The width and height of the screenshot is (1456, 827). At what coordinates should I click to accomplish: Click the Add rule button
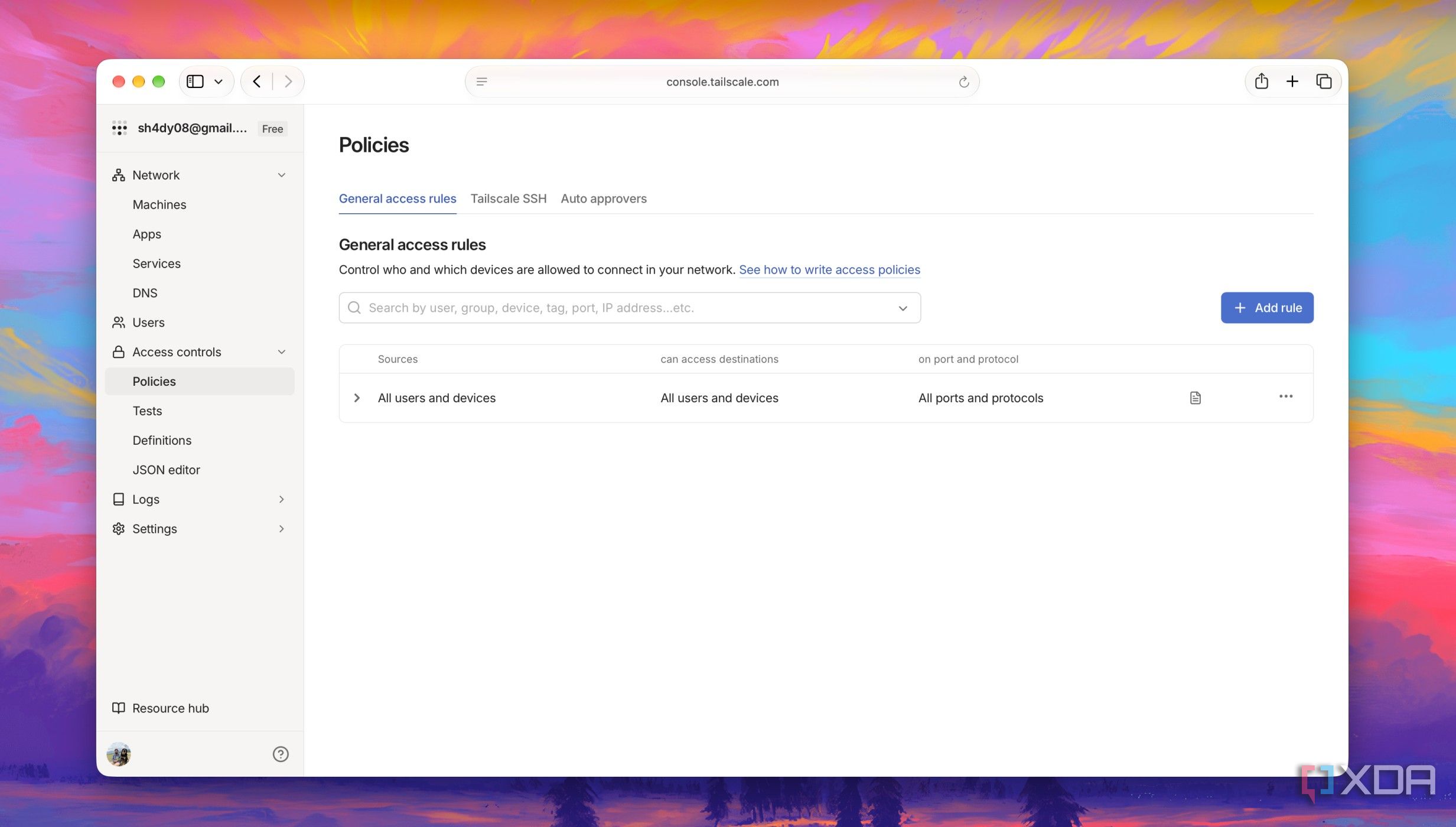click(x=1267, y=308)
